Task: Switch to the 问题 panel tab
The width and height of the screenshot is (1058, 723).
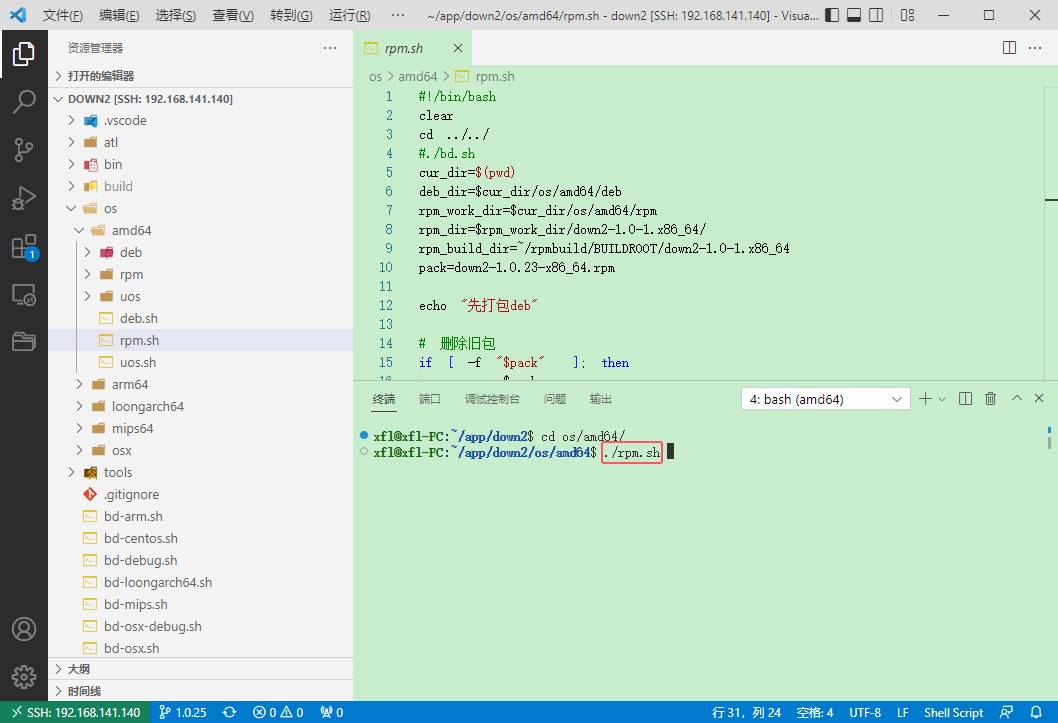Action: (555, 399)
